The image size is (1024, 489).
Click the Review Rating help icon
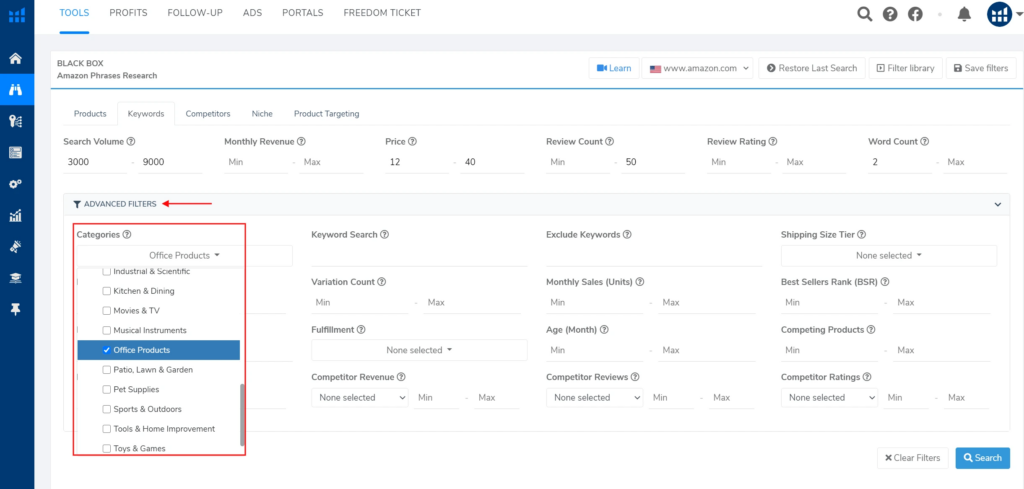pyautogui.click(x=773, y=141)
